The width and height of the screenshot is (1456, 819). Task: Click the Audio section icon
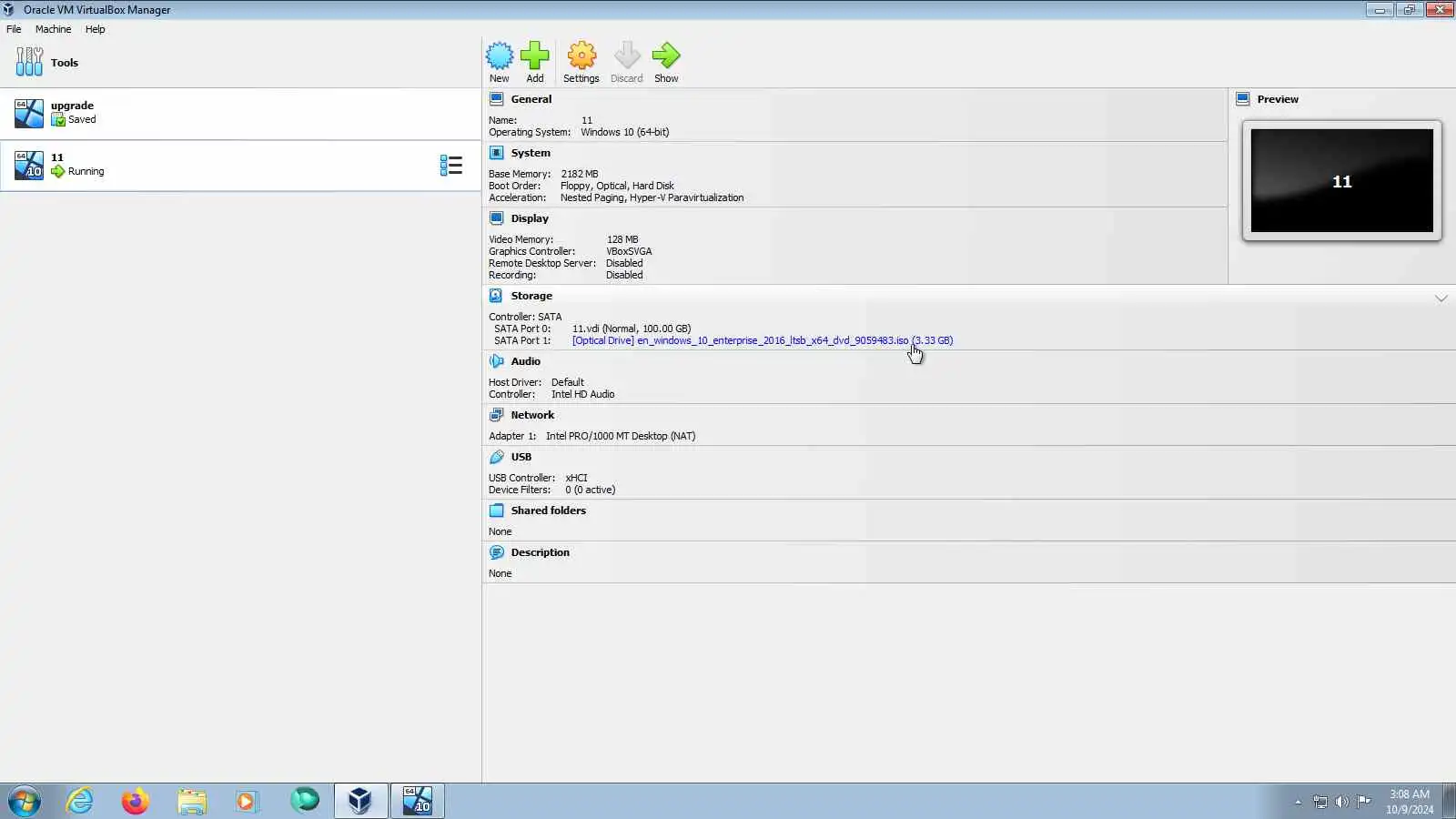[497, 361]
